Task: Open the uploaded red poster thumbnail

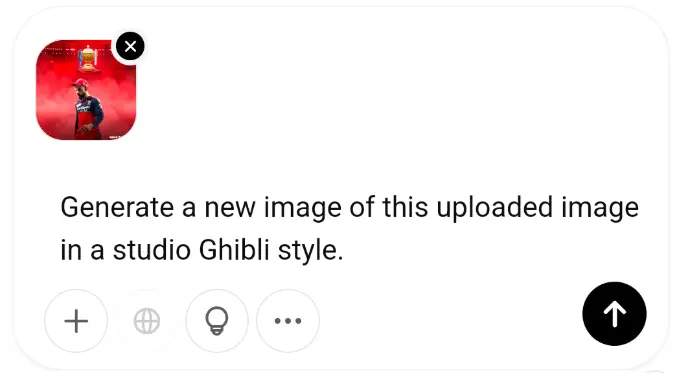Action: click(x=86, y=90)
